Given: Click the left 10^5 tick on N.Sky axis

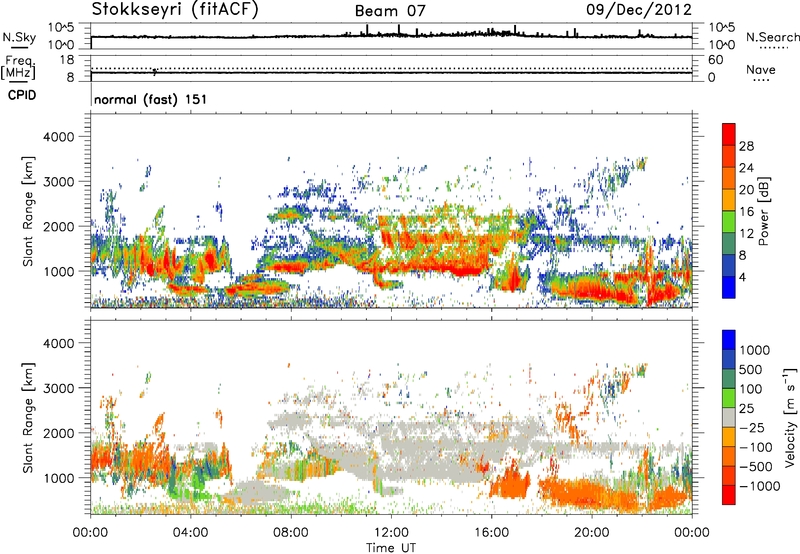Looking at the screenshot, I should tap(60, 27).
